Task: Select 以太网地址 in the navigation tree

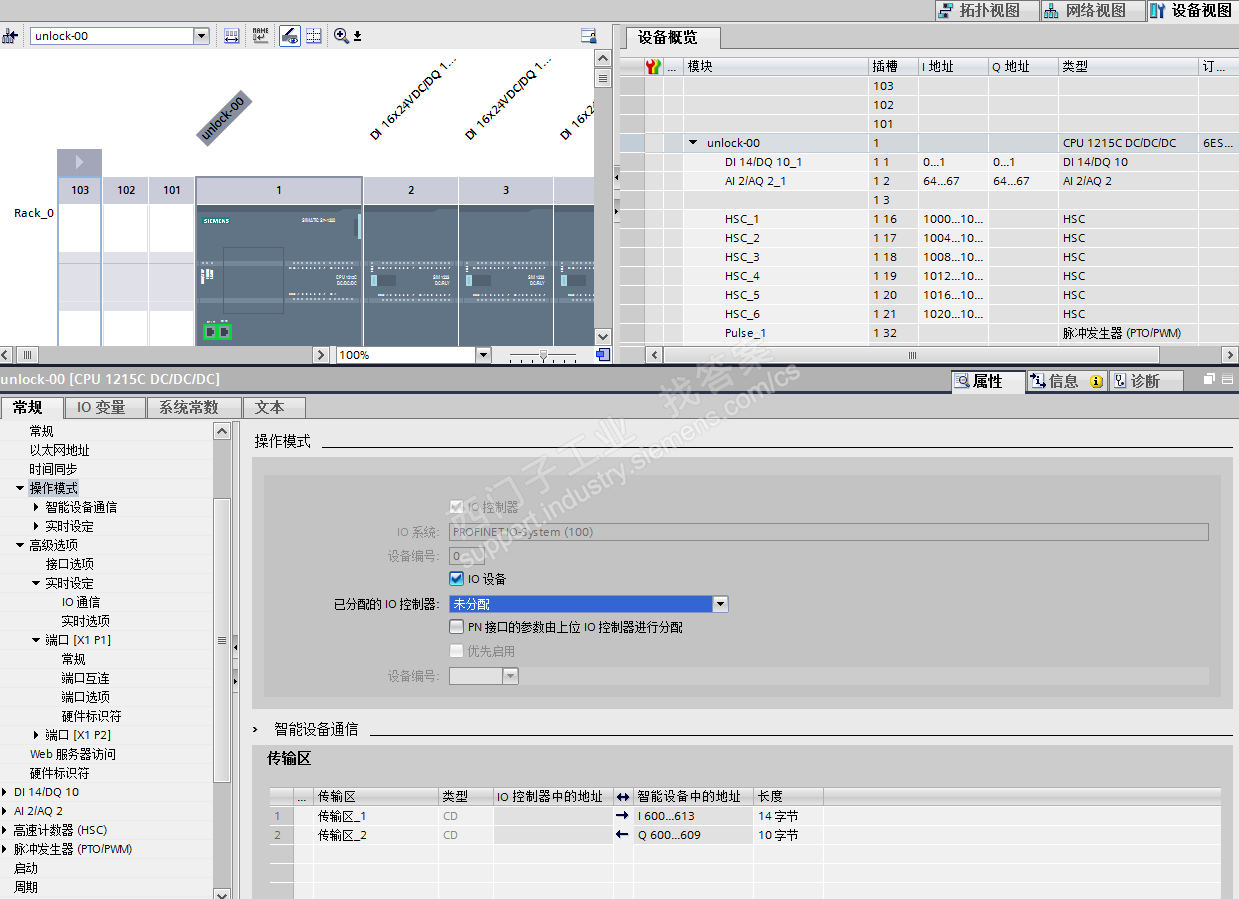Action: pos(59,450)
